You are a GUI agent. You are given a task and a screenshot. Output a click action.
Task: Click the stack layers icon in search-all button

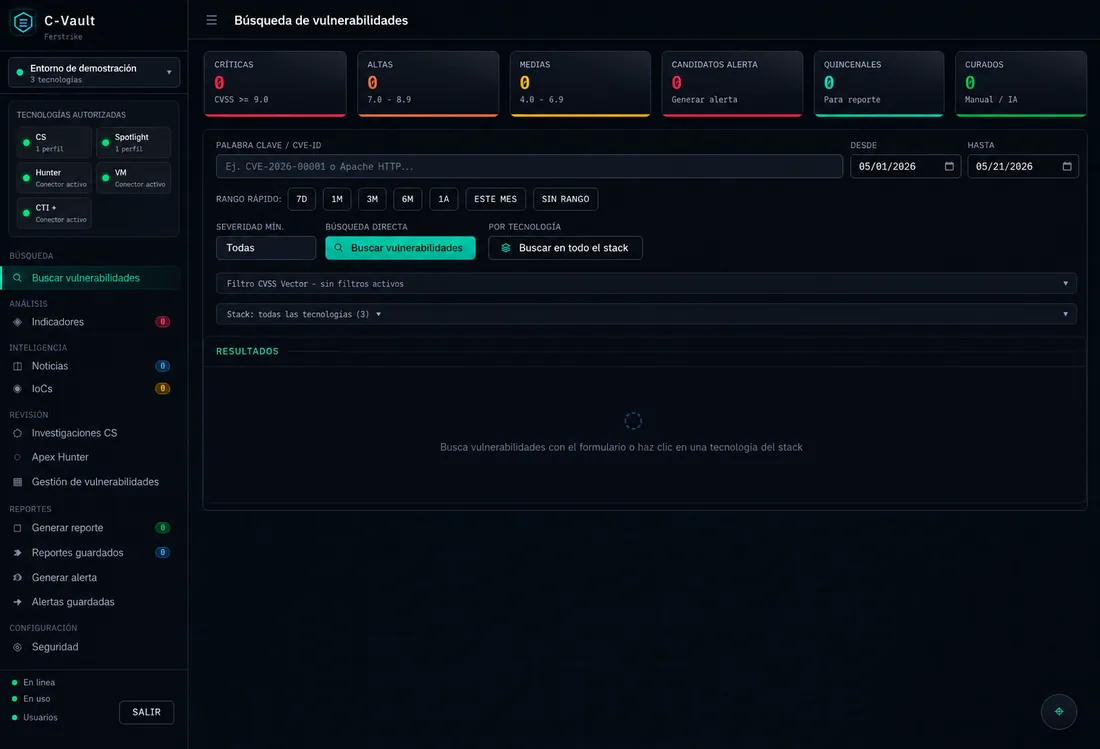tap(506, 248)
